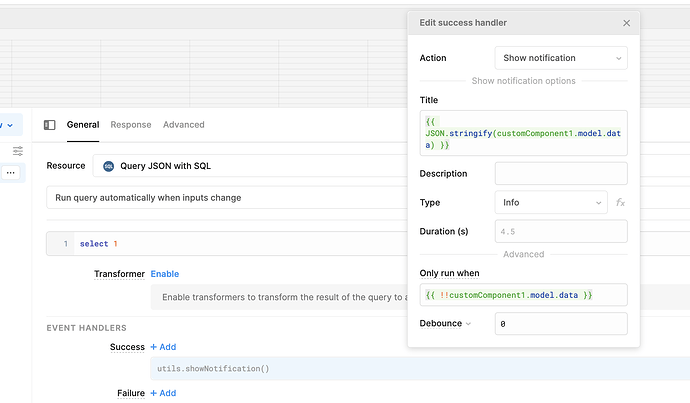
Task: Add a Failure event handler
Action: point(163,393)
